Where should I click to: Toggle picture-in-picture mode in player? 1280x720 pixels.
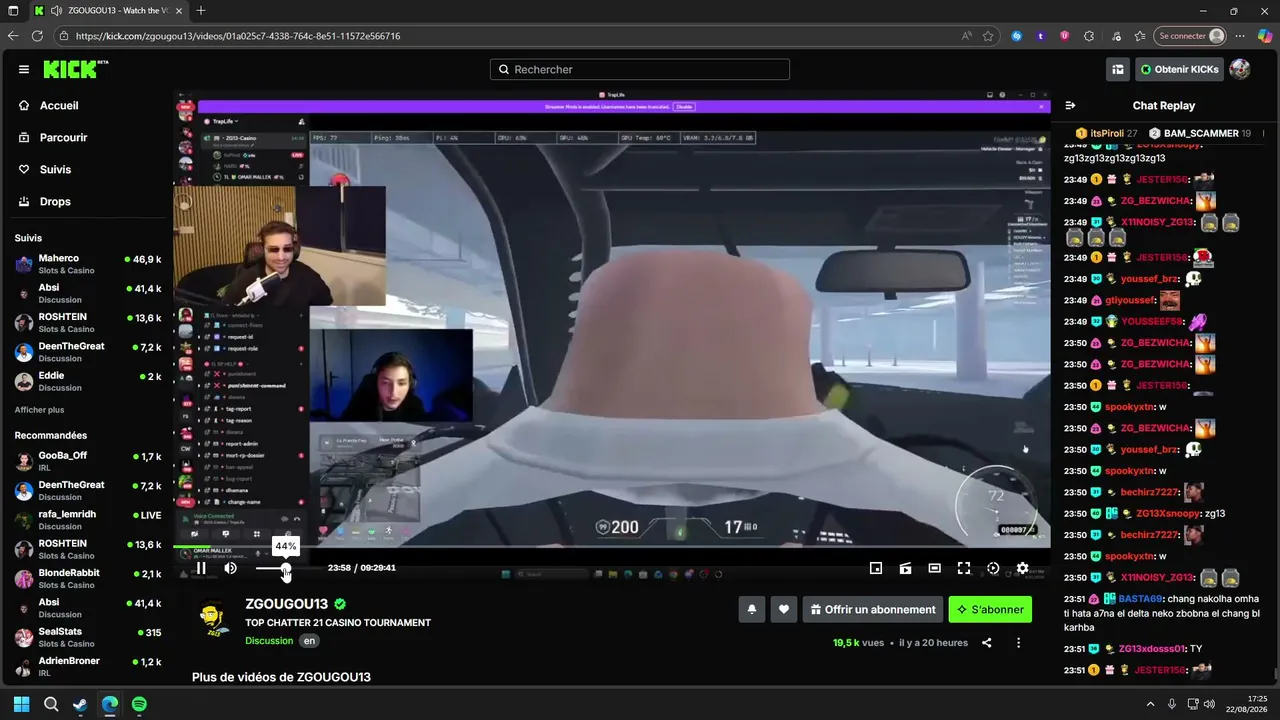pos(876,568)
